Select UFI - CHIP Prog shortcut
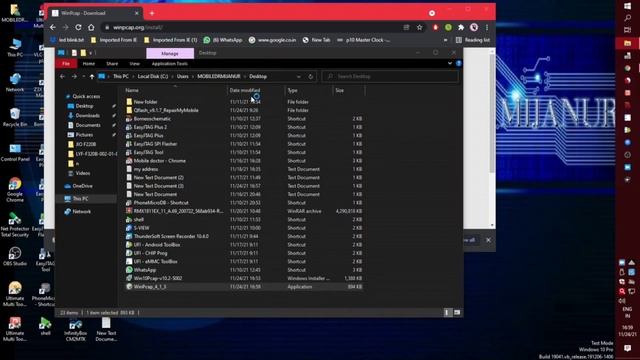 (x=244, y=253)
